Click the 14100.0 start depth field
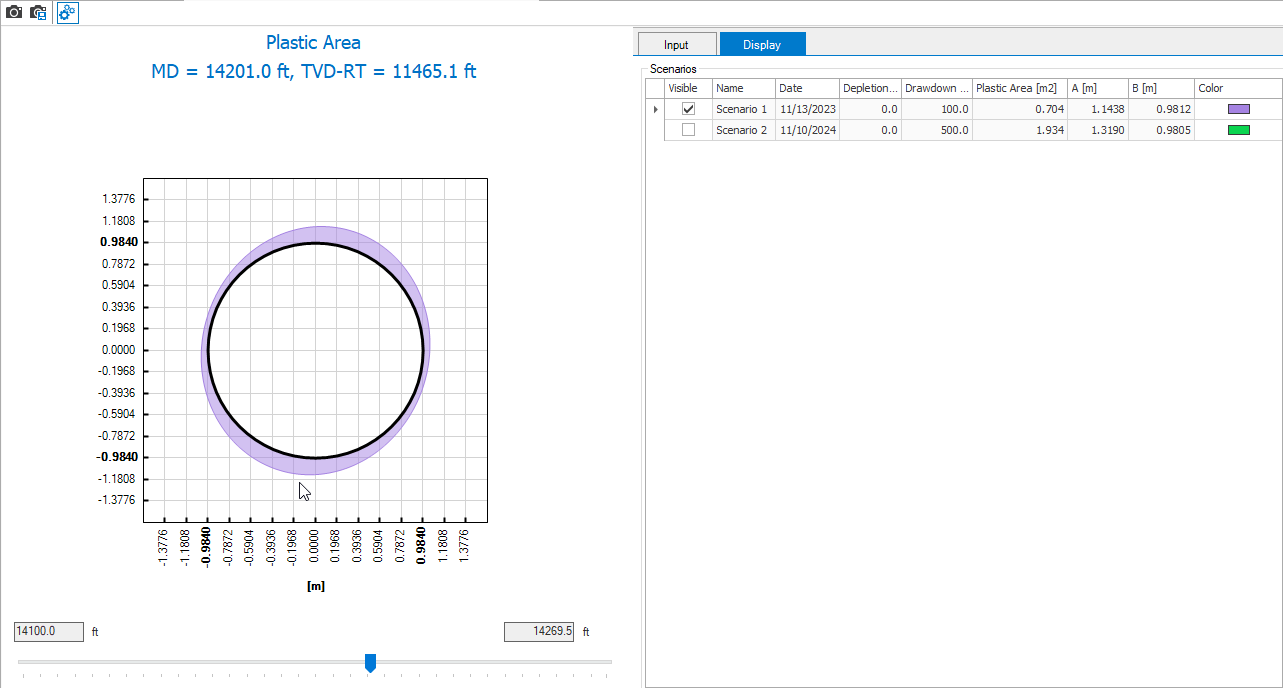The width and height of the screenshot is (1283, 688). pos(48,631)
